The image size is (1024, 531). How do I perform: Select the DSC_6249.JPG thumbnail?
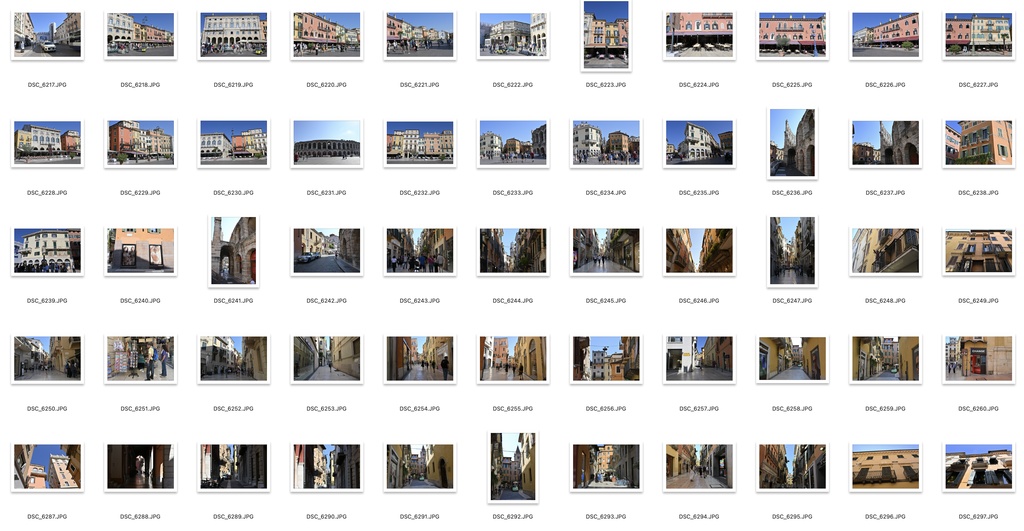point(978,251)
